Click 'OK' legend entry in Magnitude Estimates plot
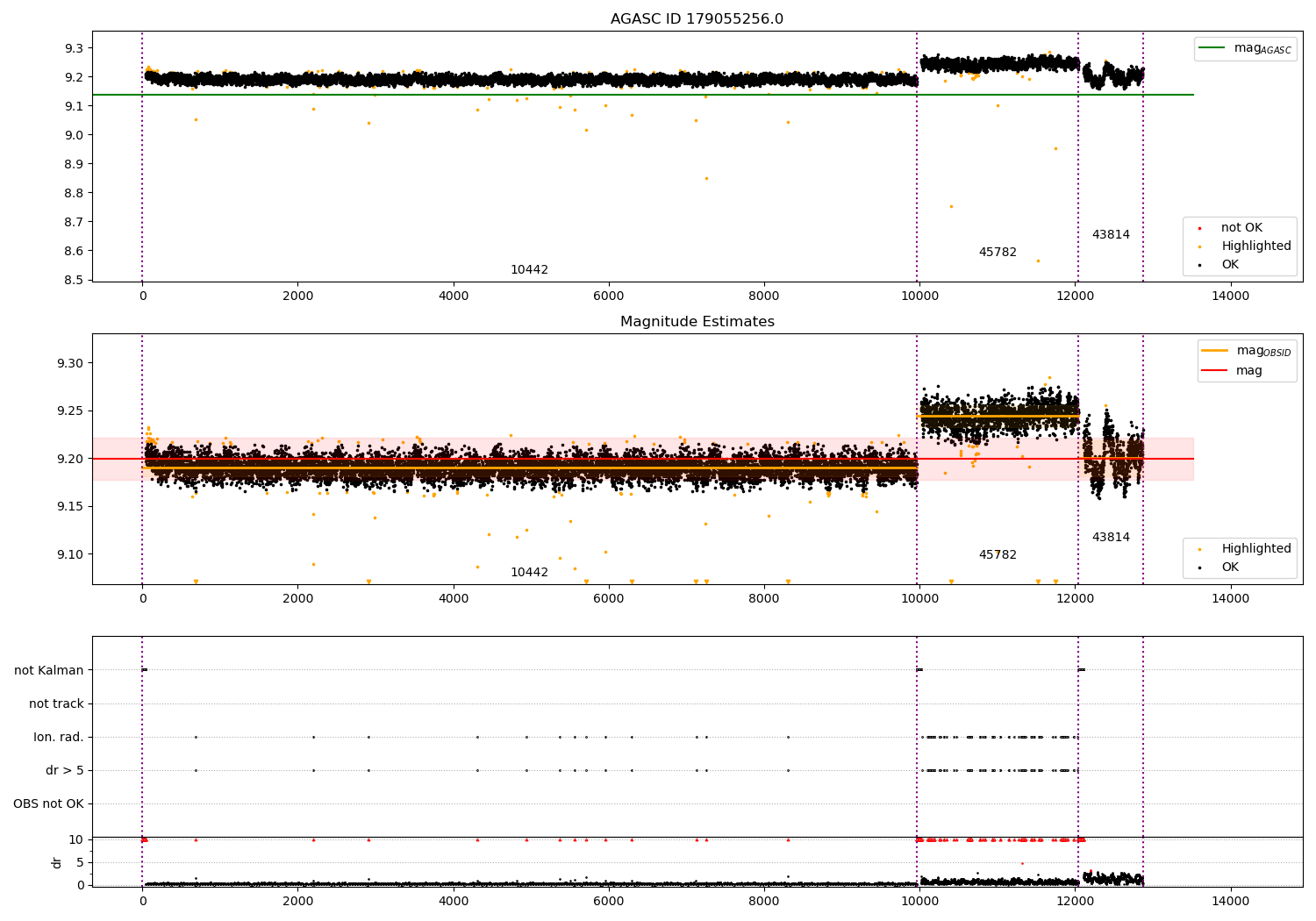Screen dimensions: 1316x921 (x=1230, y=568)
